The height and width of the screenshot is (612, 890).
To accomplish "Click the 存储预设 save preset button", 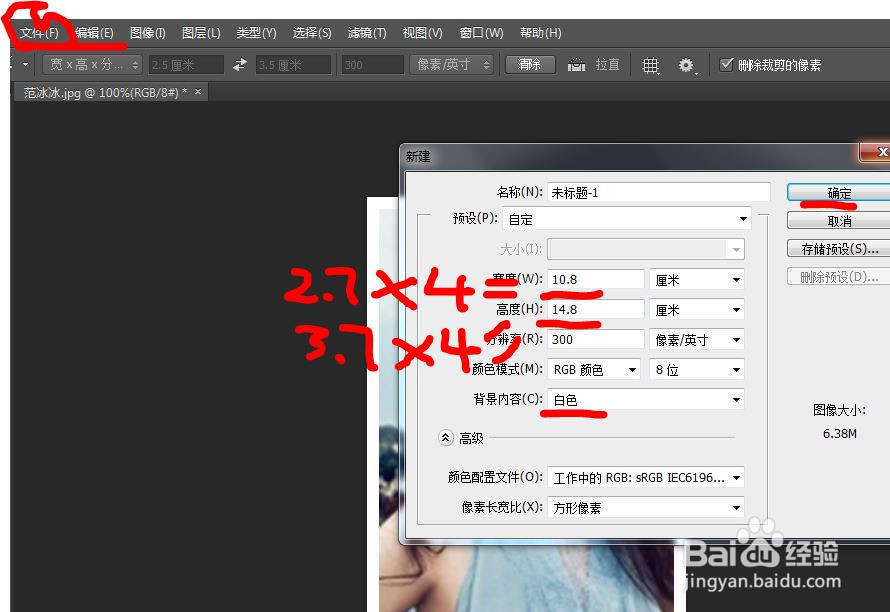I will coord(838,248).
